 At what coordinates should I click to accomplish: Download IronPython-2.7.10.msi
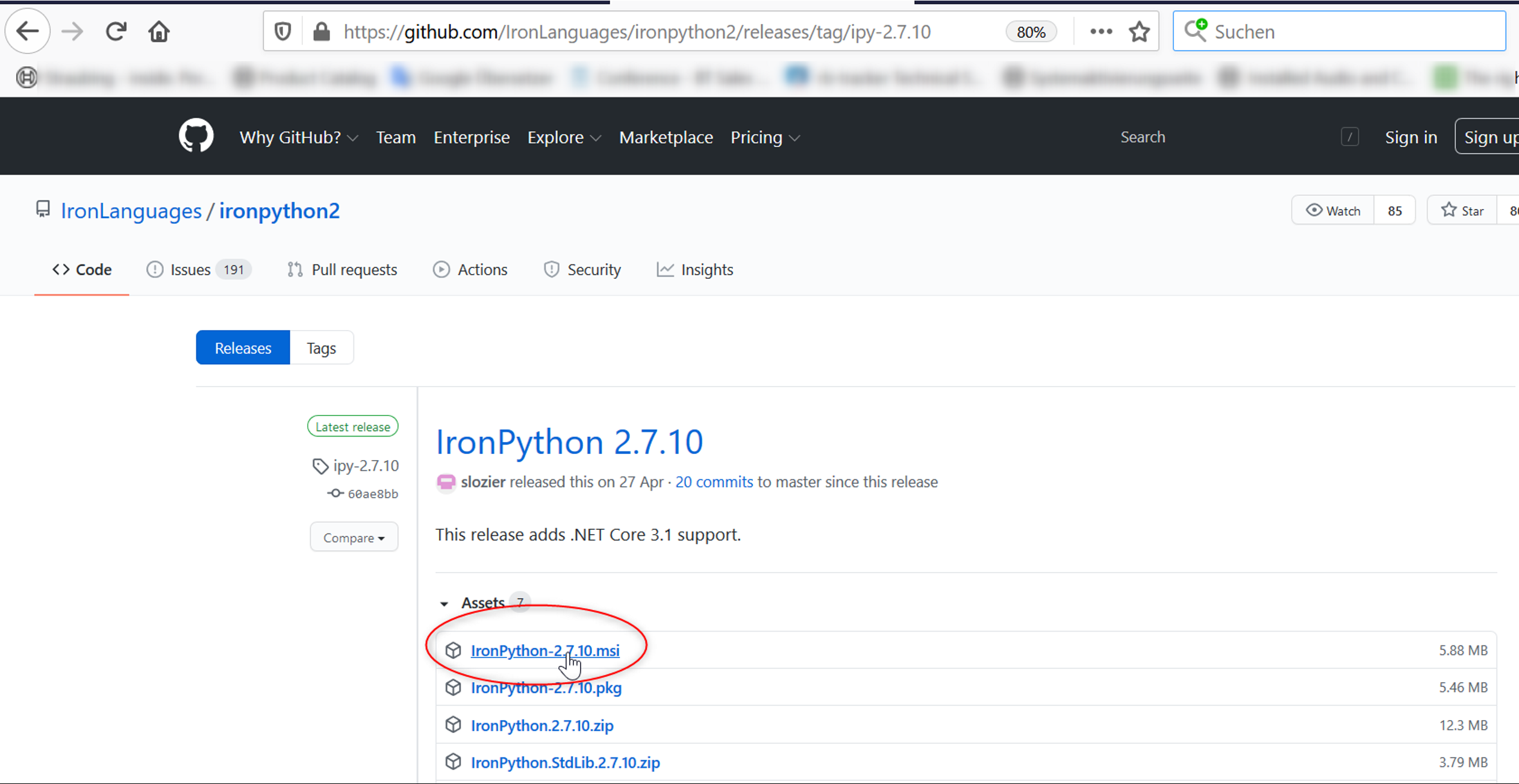[x=544, y=650]
